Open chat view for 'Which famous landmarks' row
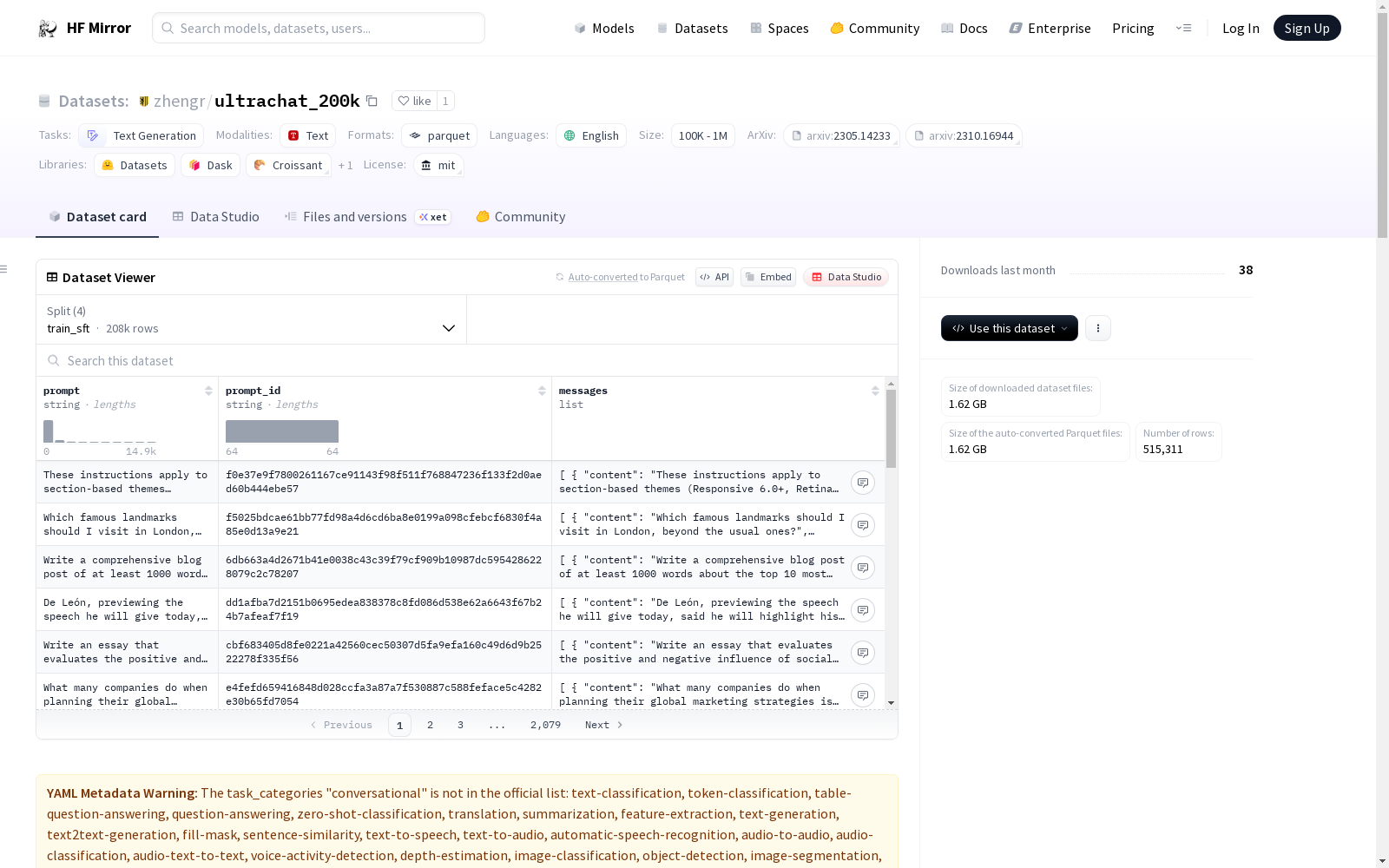 coord(862,525)
